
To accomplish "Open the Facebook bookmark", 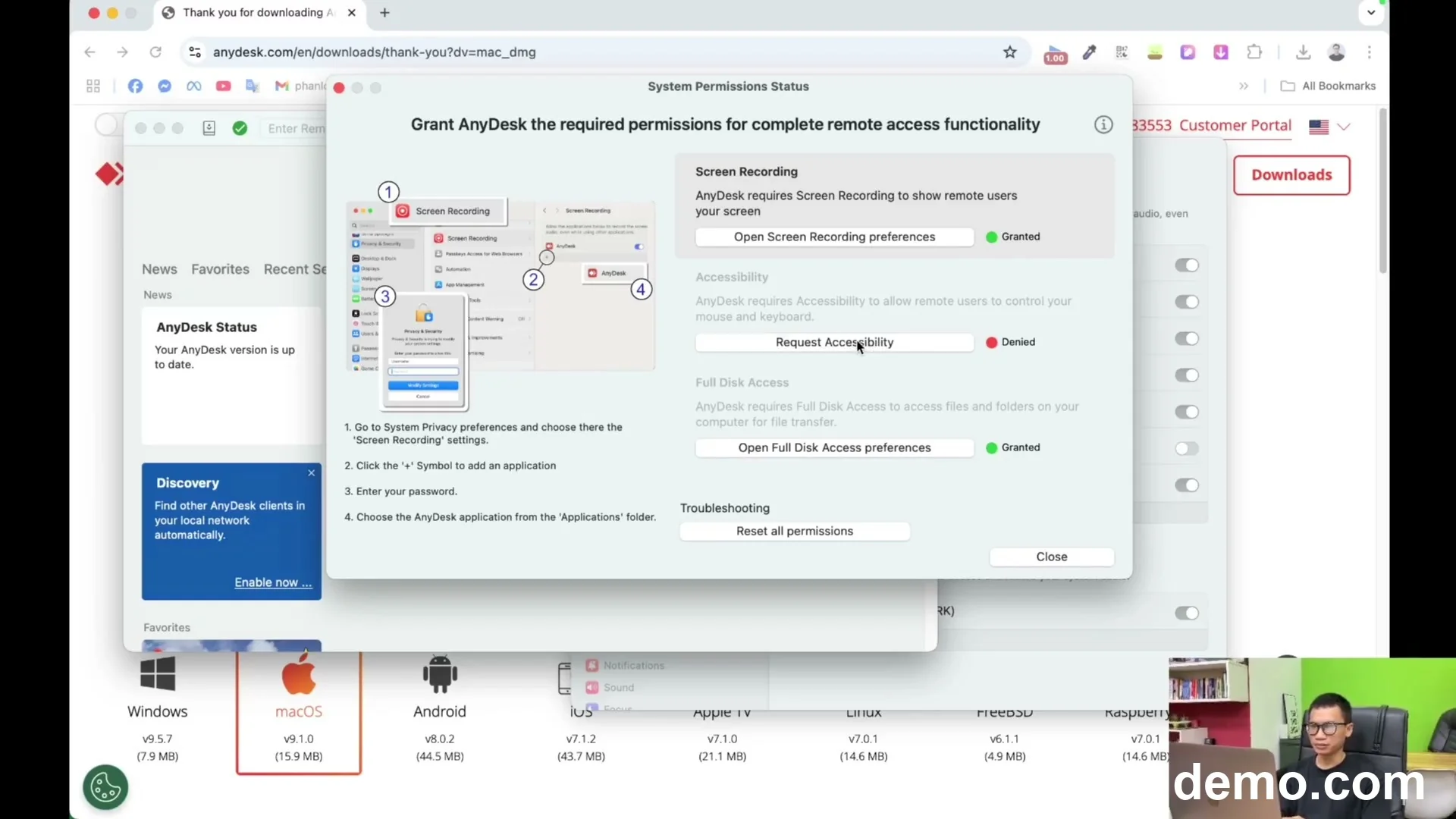I will pyautogui.click(x=135, y=86).
